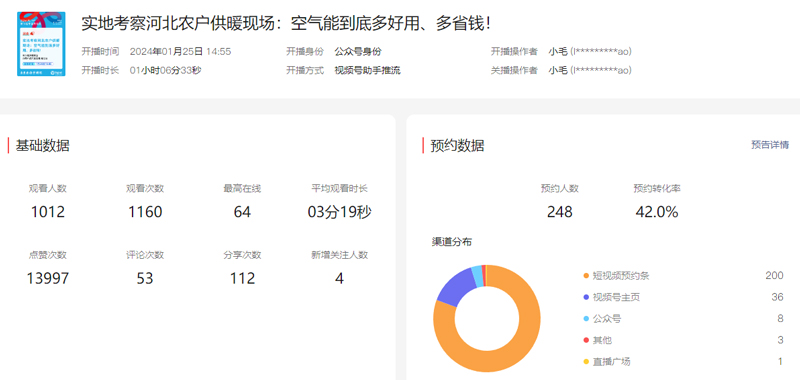Click the 新增关注人数 value 4
Image resolution: width=800 pixels, height=380 pixels.
click(x=339, y=278)
